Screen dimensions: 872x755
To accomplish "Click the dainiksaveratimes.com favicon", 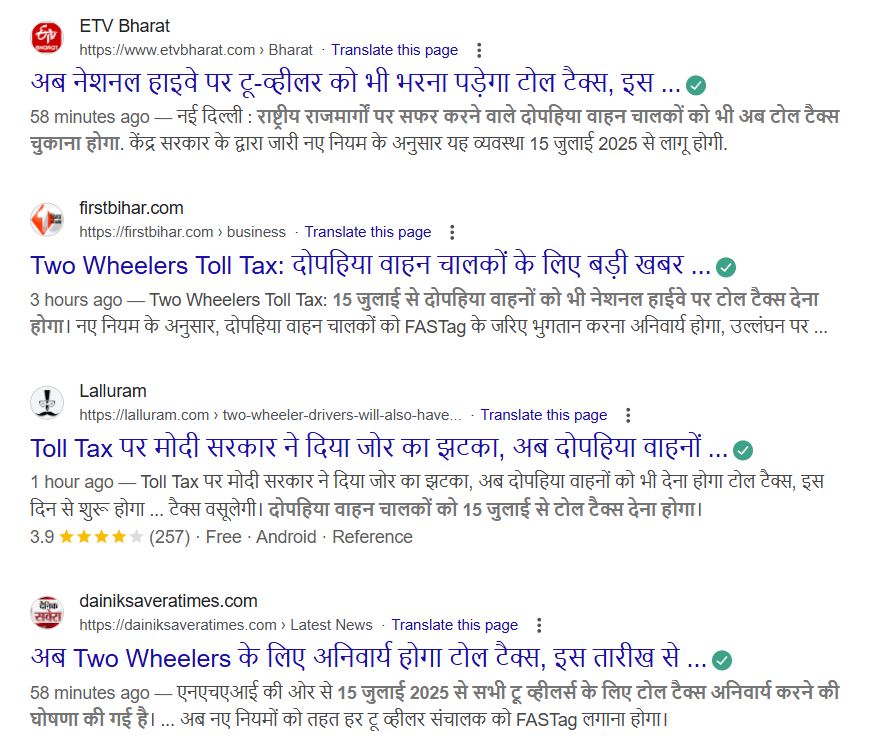I will click(x=47, y=613).
